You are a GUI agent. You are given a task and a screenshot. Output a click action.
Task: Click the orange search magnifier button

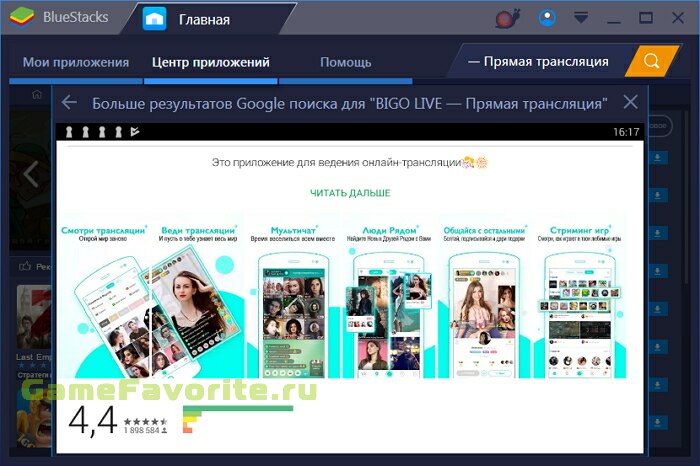[x=651, y=61]
